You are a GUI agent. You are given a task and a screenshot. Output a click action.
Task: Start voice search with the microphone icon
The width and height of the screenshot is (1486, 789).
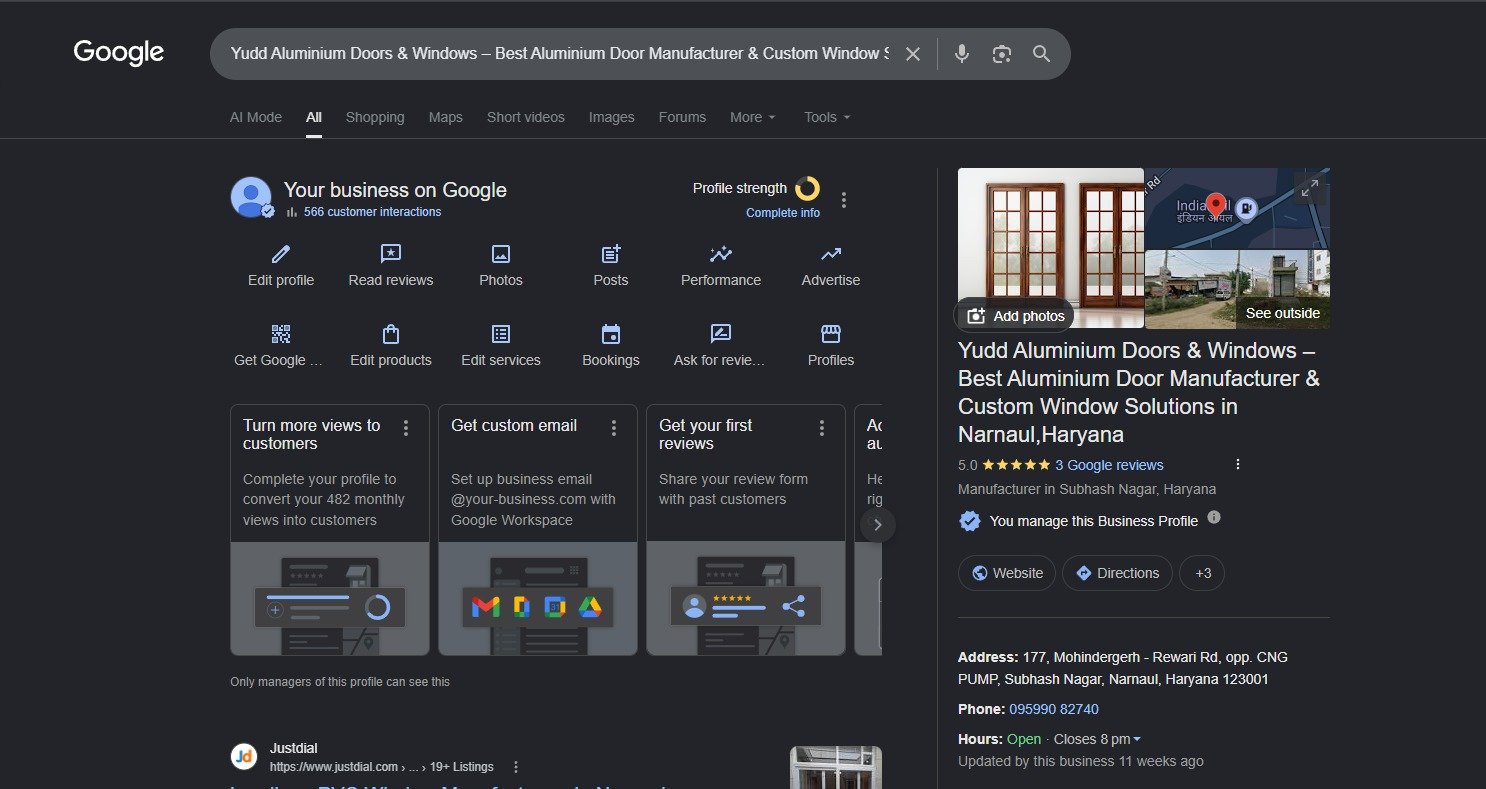pyautogui.click(x=962, y=54)
